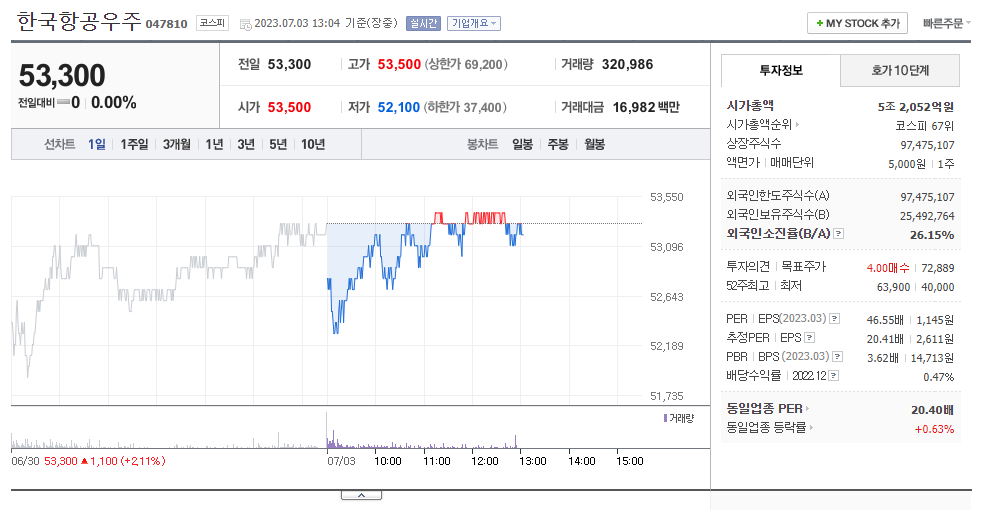Click the 동일업종 PER value 20.40배

(933, 410)
